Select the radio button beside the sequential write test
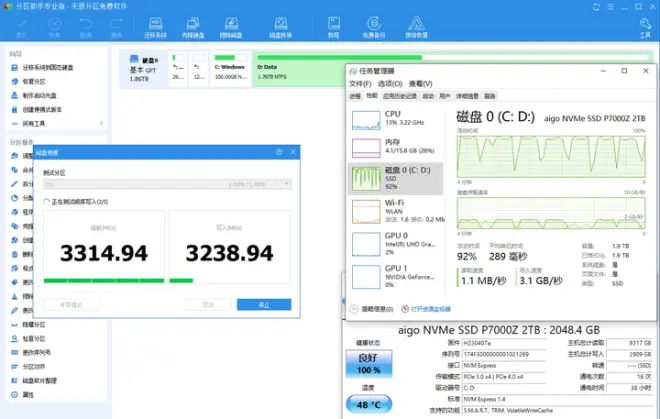 pyautogui.click(x=46, y=202)
